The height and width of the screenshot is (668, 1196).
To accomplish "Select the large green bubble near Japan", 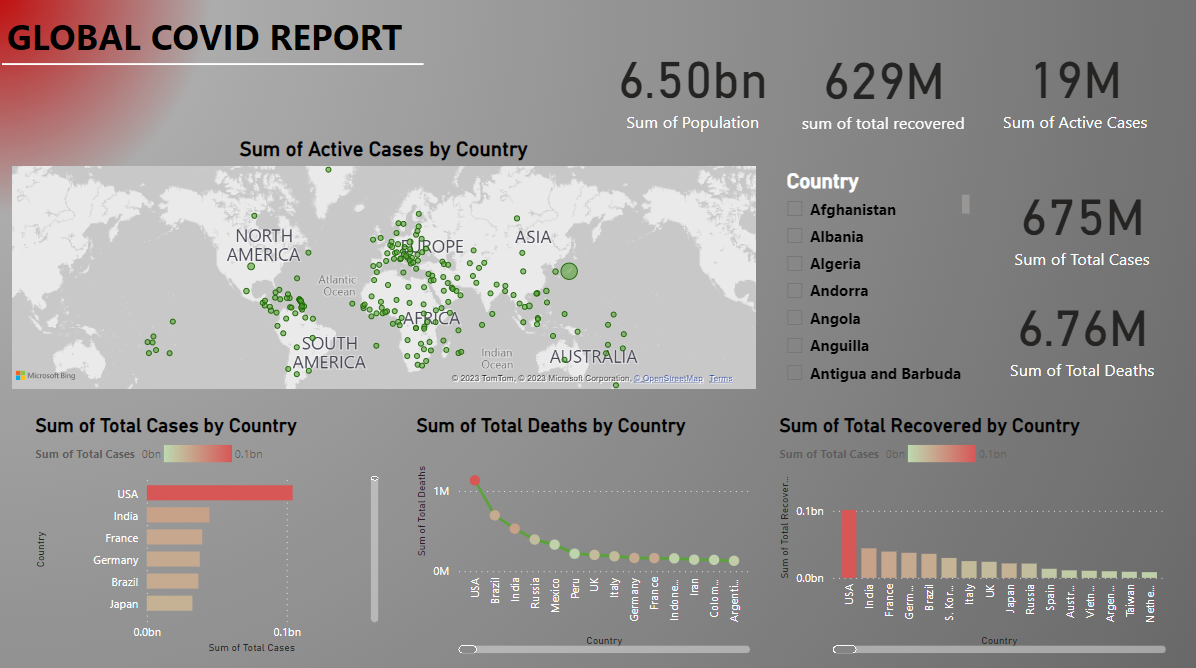I will tap(569, 271).
